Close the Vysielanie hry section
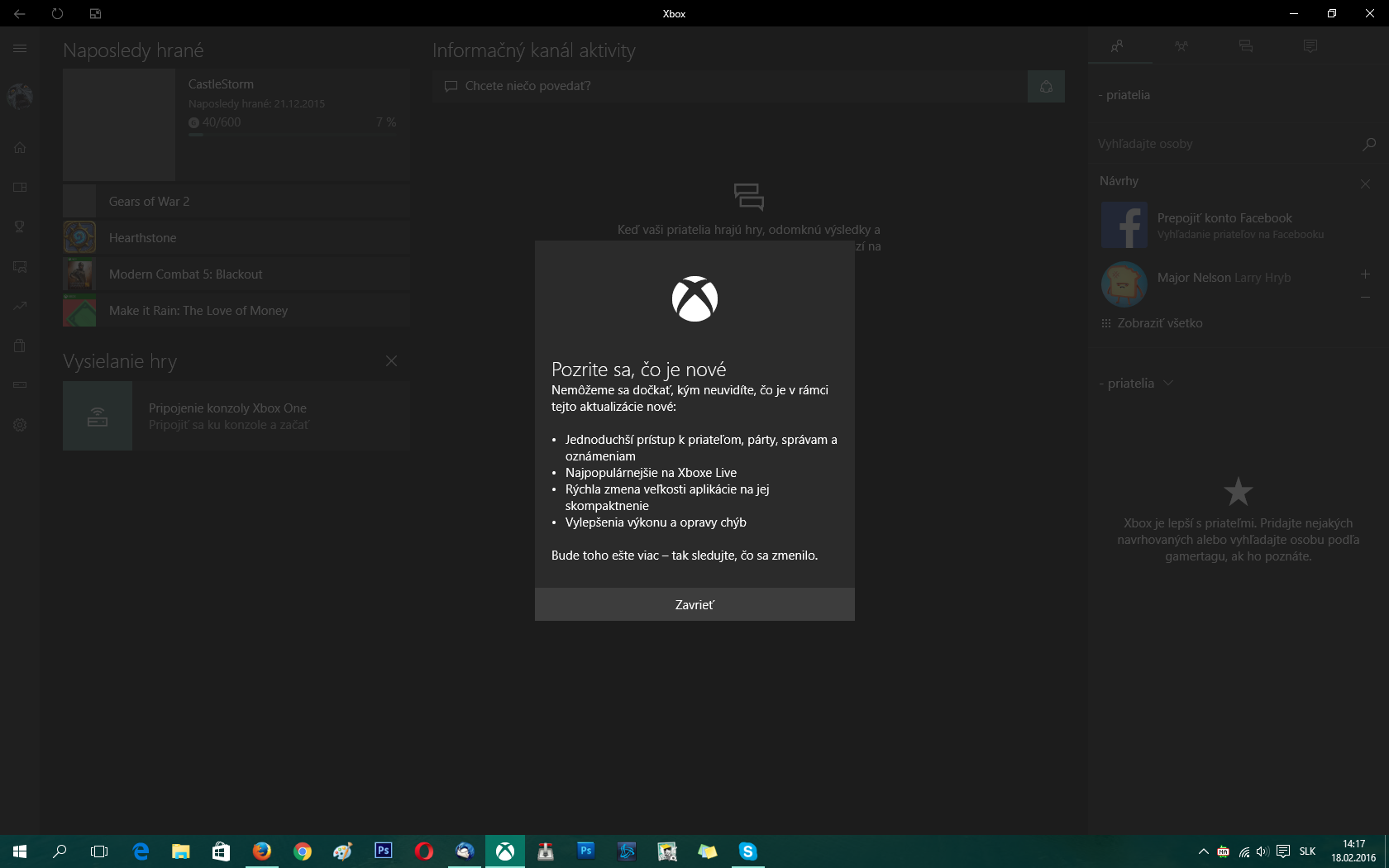The image size is (1389, 868). pos(391,361)
